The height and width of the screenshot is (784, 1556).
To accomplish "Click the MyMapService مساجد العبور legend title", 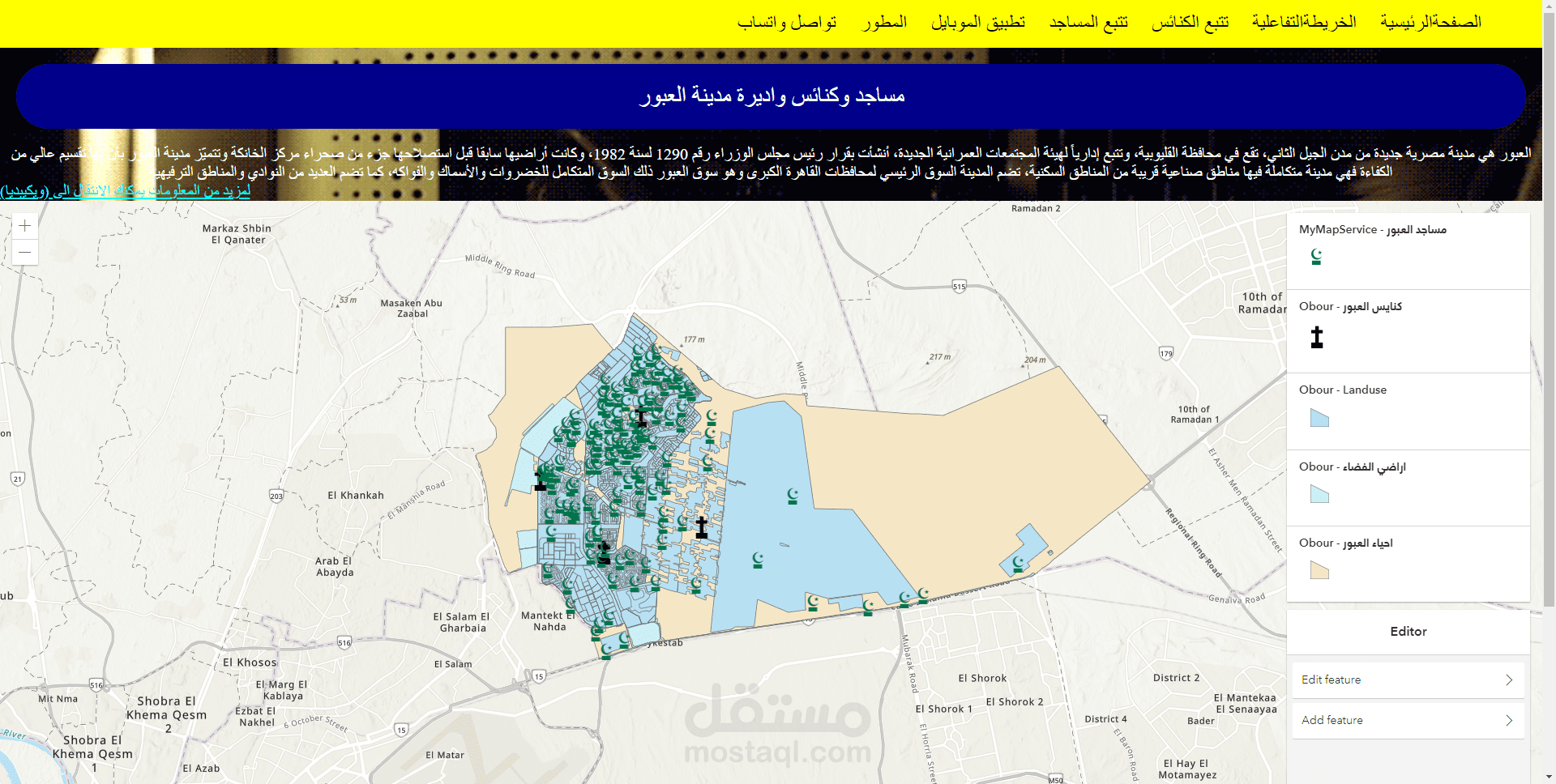I will [x=1373, y=230].
